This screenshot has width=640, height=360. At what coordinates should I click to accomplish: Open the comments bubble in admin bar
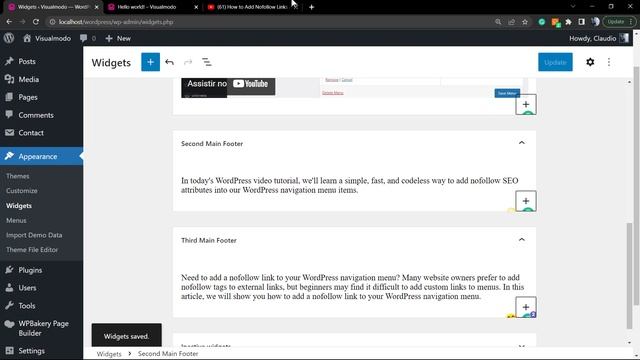point(88,38)
